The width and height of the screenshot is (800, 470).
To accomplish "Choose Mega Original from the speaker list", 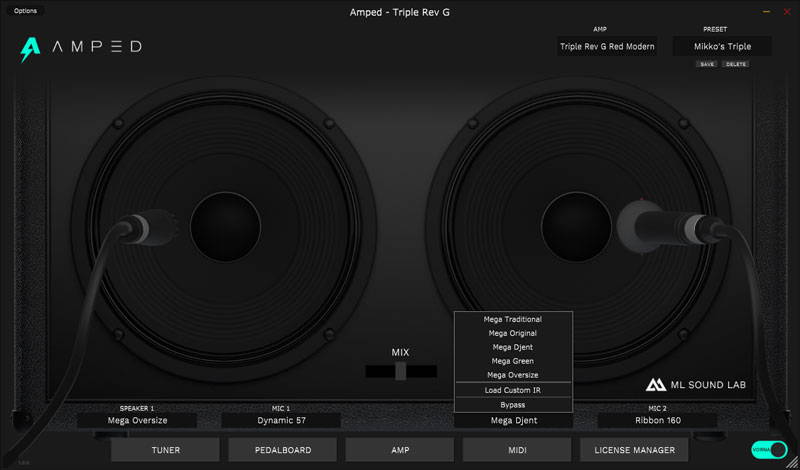I will click(x=513, y=333).
